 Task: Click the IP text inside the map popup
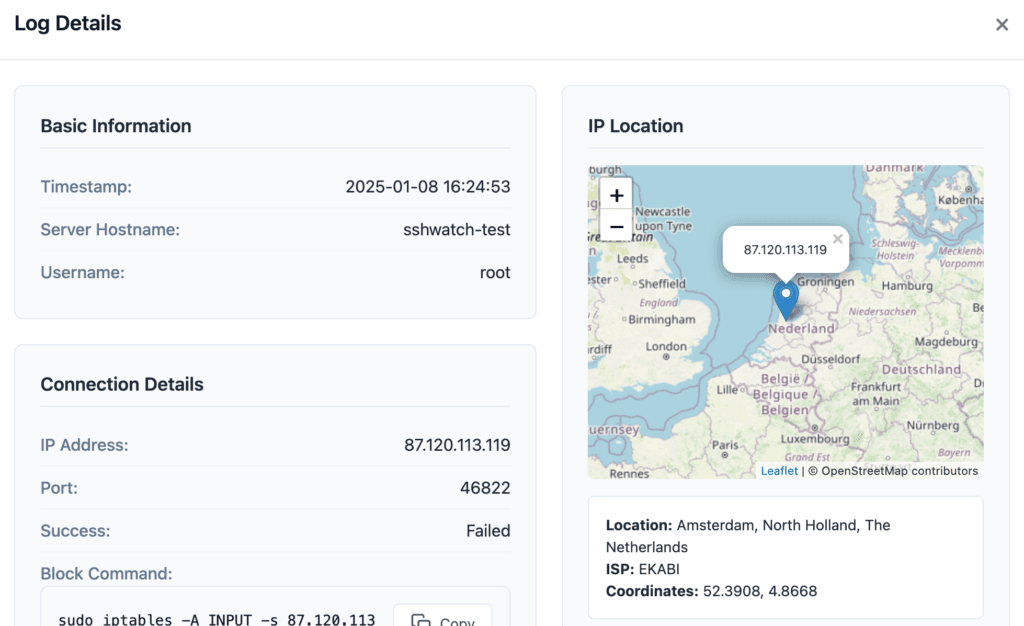click(x=785, y=250)
